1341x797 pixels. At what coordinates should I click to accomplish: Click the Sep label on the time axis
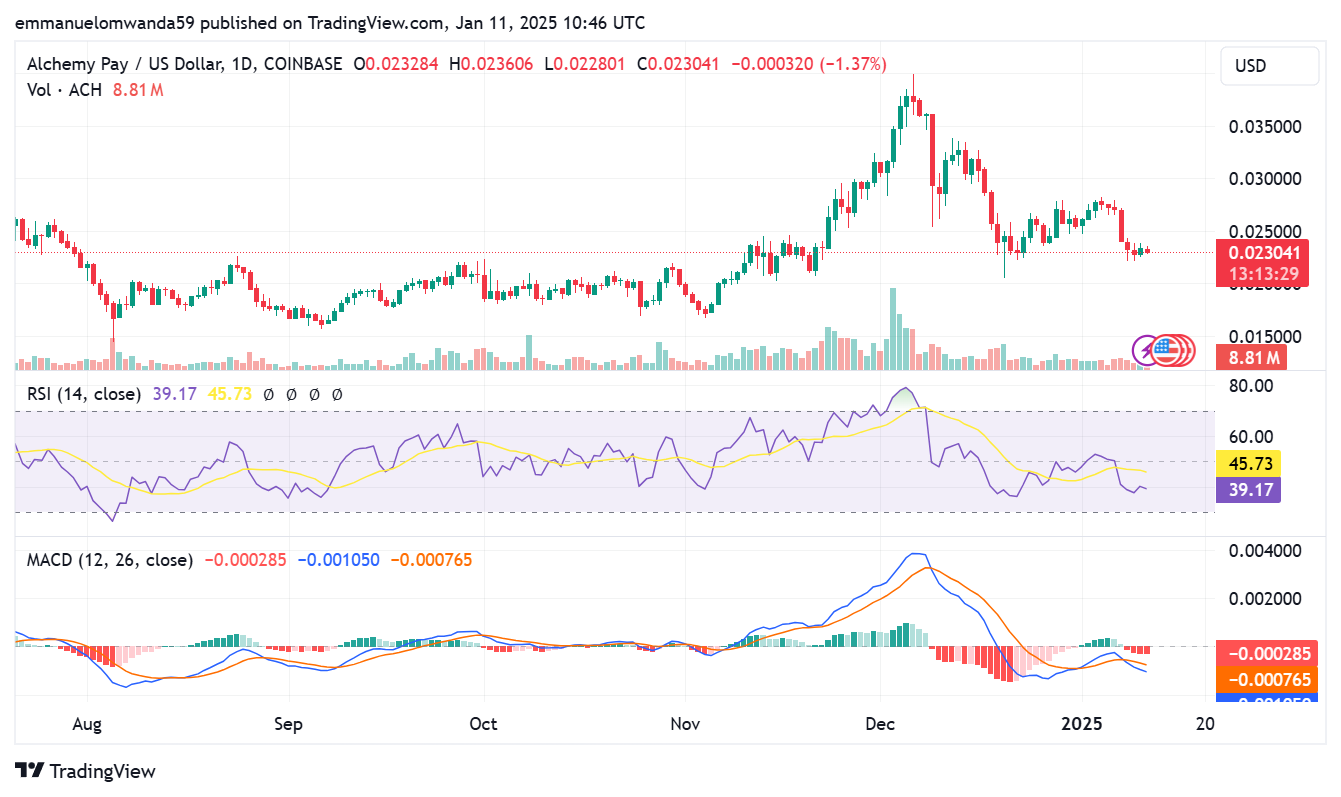point(289,722)
